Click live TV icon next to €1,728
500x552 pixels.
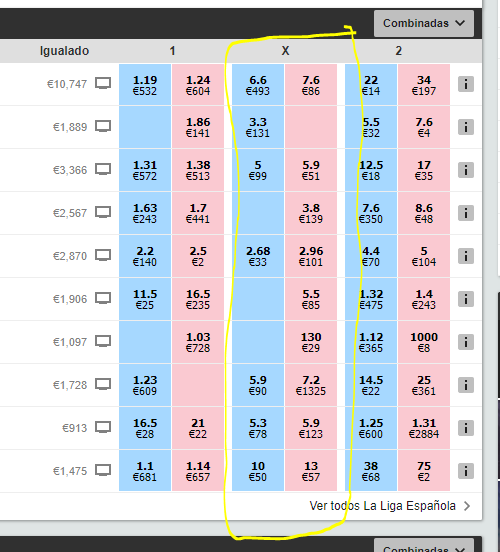pos(103,385)
